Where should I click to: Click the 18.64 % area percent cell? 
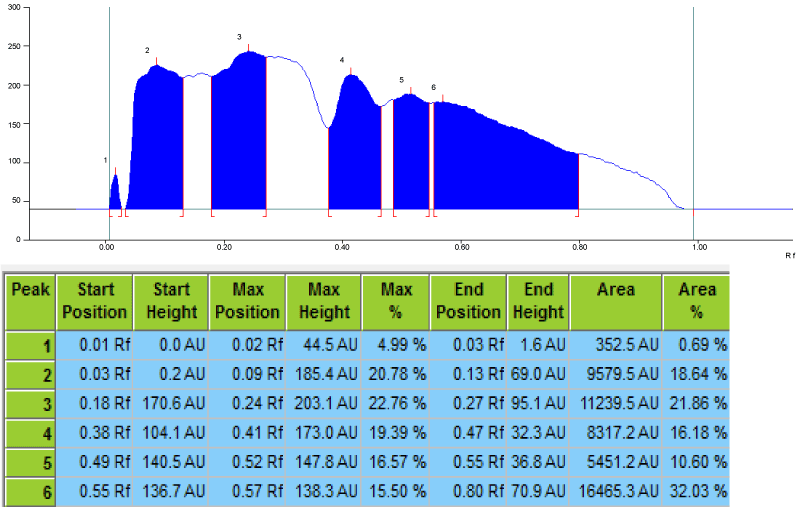(x=696, y=374)
